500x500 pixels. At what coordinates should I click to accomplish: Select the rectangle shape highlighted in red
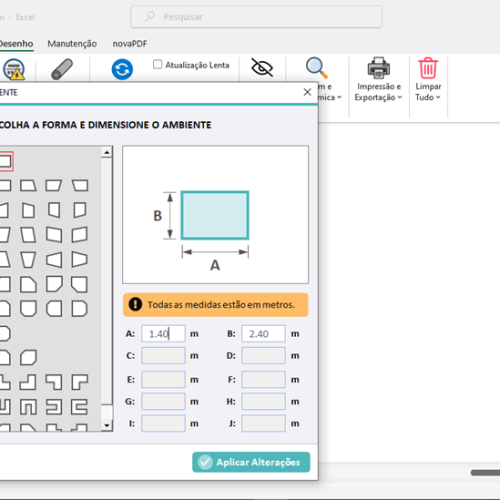click(6, 161)
